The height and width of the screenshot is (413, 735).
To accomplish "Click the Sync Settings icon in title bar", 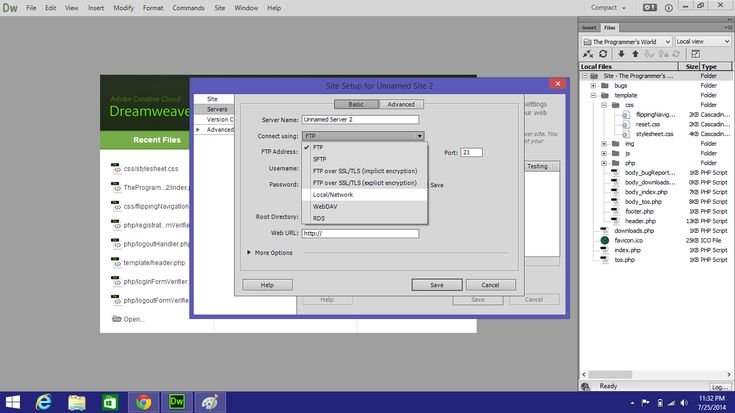I will tap(650, 8).
